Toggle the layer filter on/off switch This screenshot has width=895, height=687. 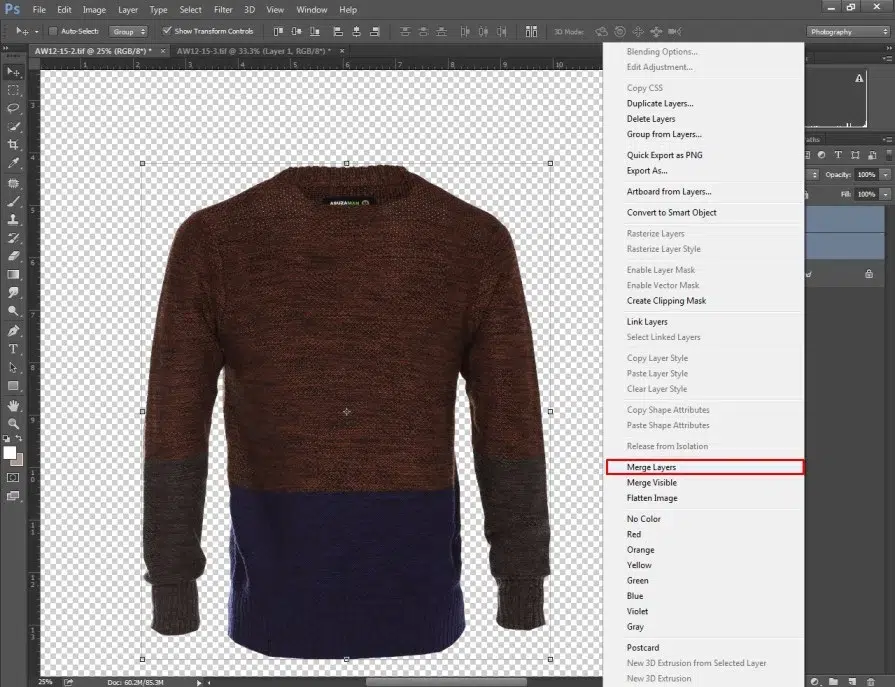(889, 155)
